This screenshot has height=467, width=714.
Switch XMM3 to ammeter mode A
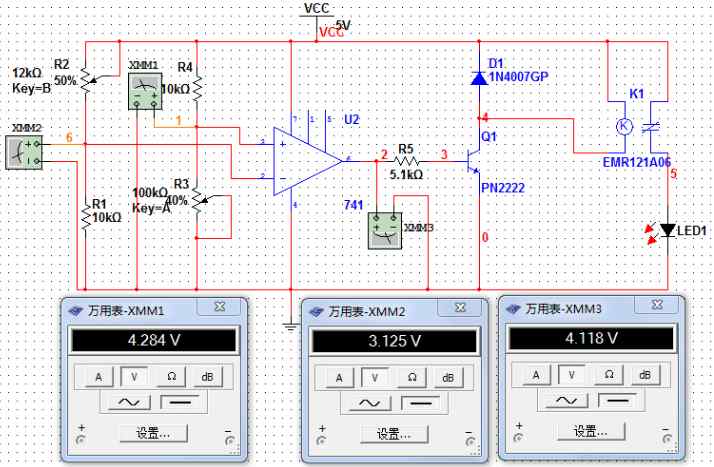tap(536, 375)
